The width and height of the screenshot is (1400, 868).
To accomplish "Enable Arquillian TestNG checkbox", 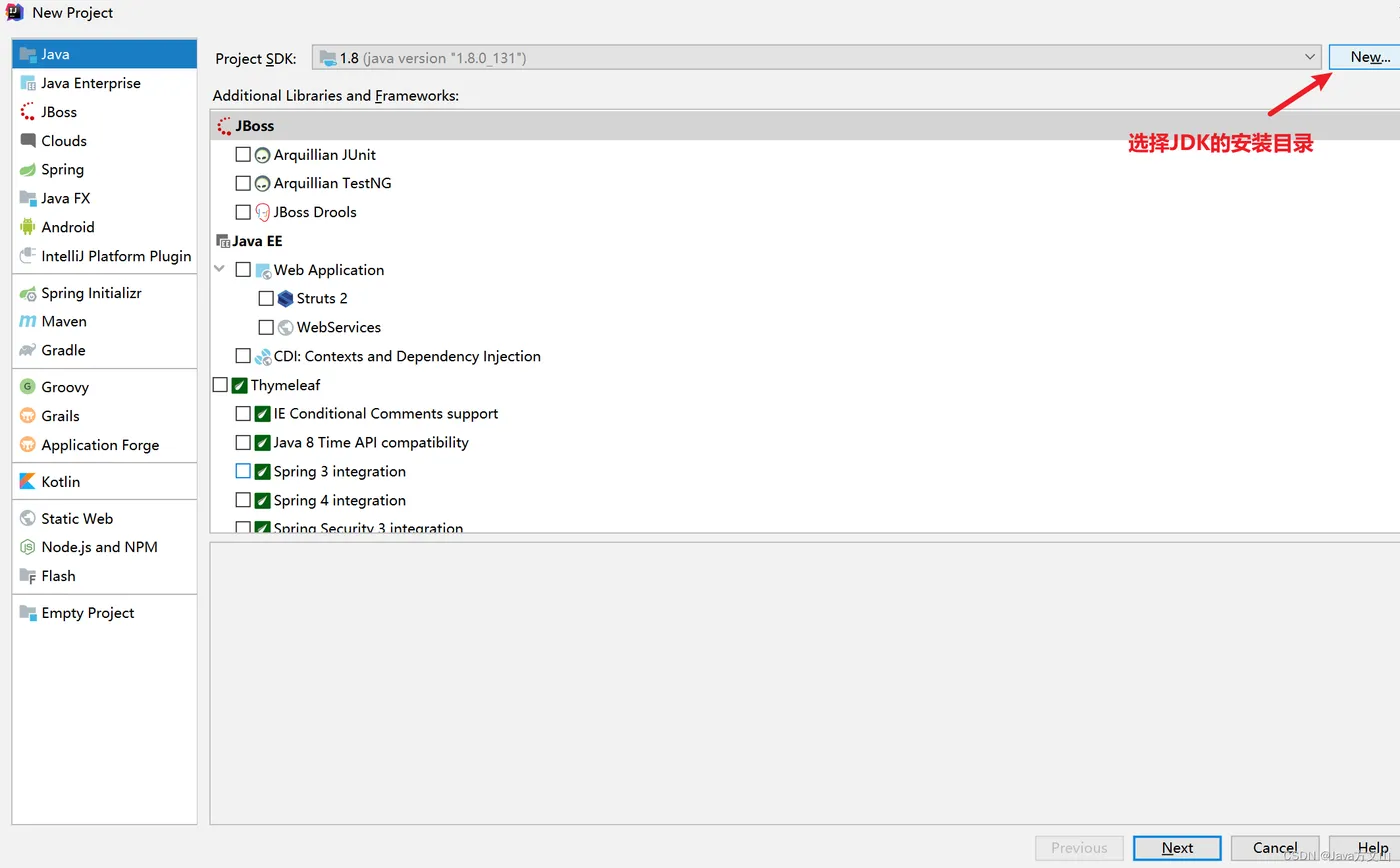I will click(243, 183).
